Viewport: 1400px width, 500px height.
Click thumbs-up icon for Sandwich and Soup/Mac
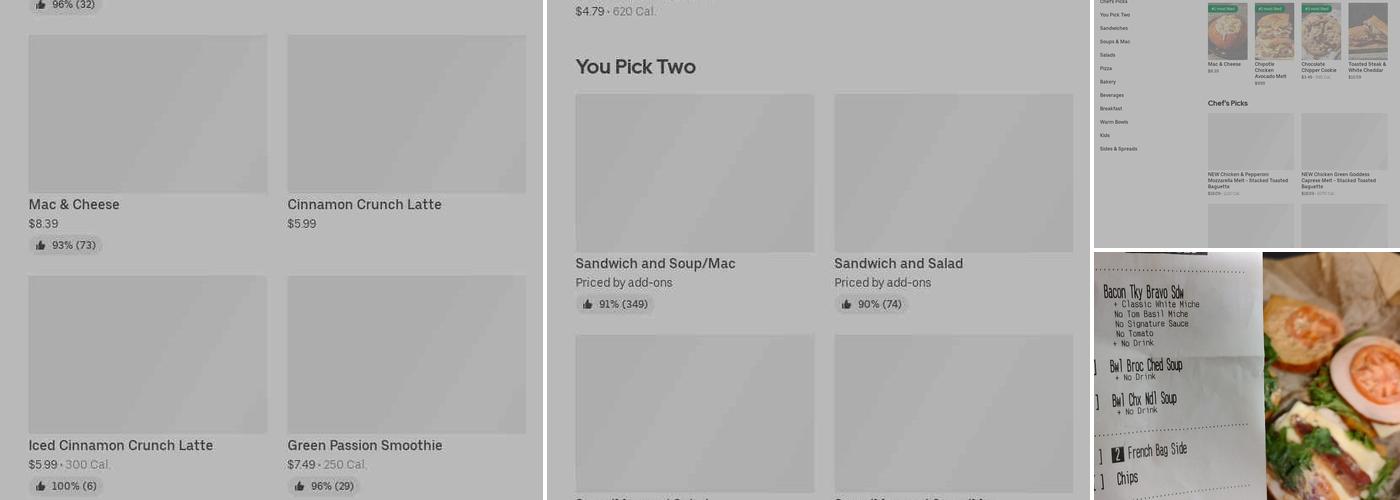pyautogui.click(x=588, y=305)
